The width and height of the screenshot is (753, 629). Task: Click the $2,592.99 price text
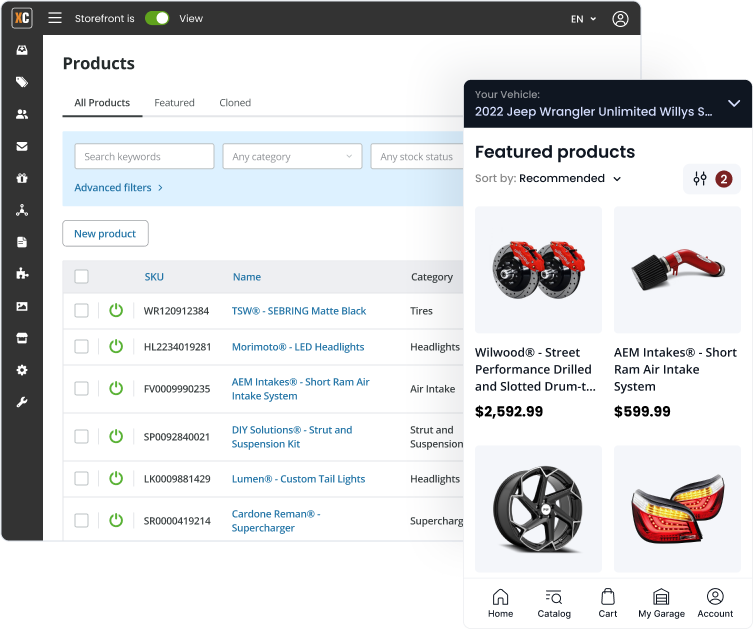tap(509, 411)
